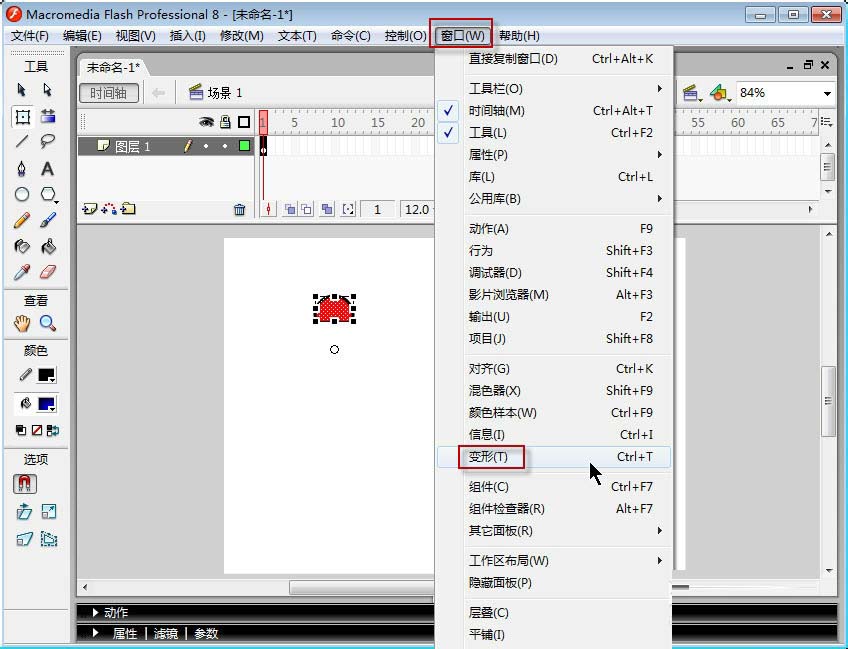Select the Eraser tool
848x649 pixels.
click(x=48, y=272)
